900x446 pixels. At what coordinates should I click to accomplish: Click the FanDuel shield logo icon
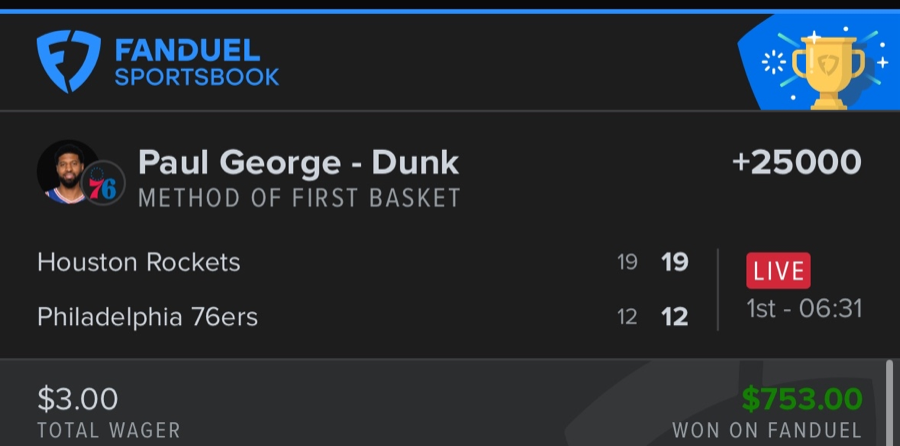(68, 61)
